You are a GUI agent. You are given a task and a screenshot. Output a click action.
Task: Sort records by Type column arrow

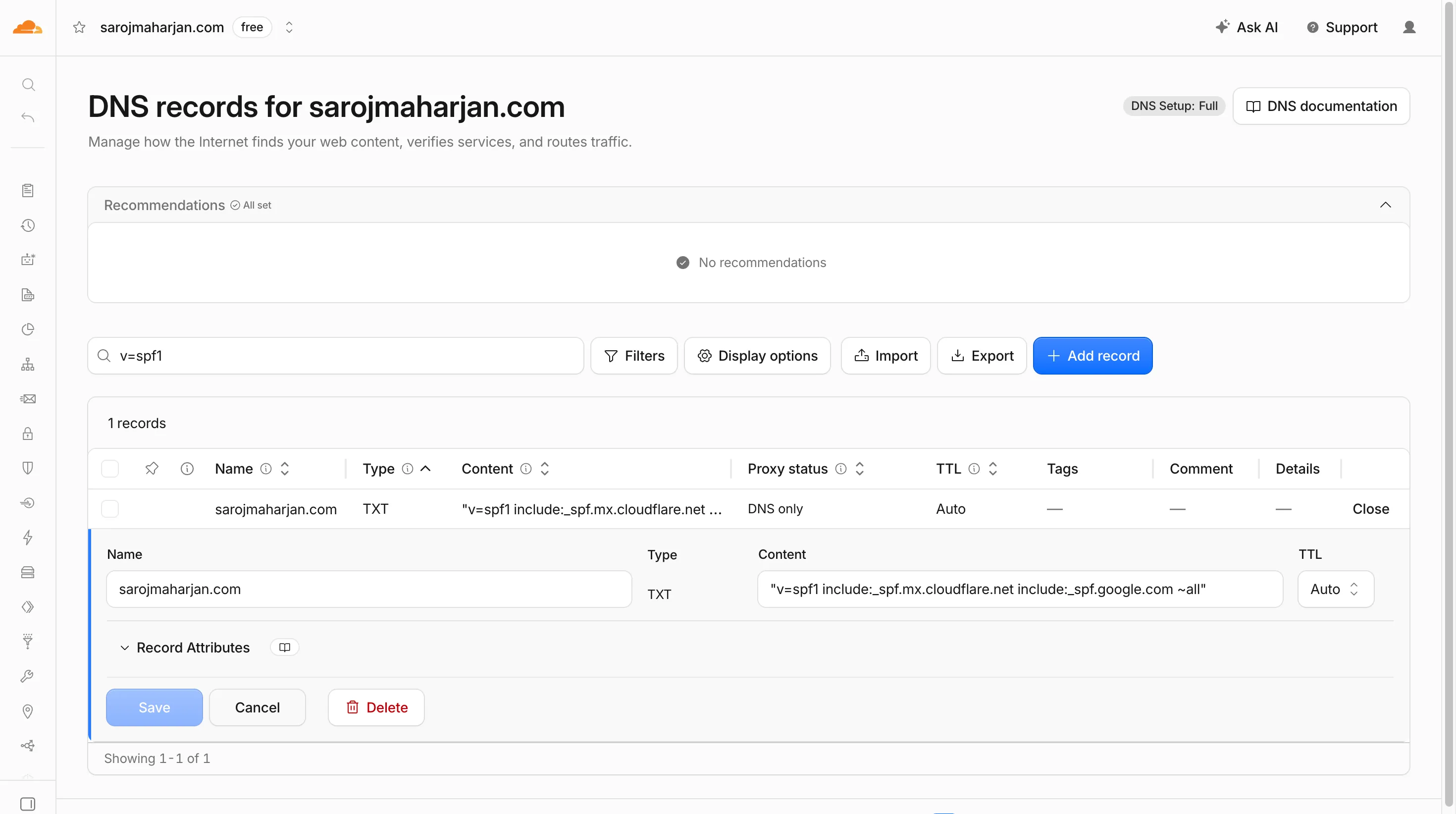[425, 469]
